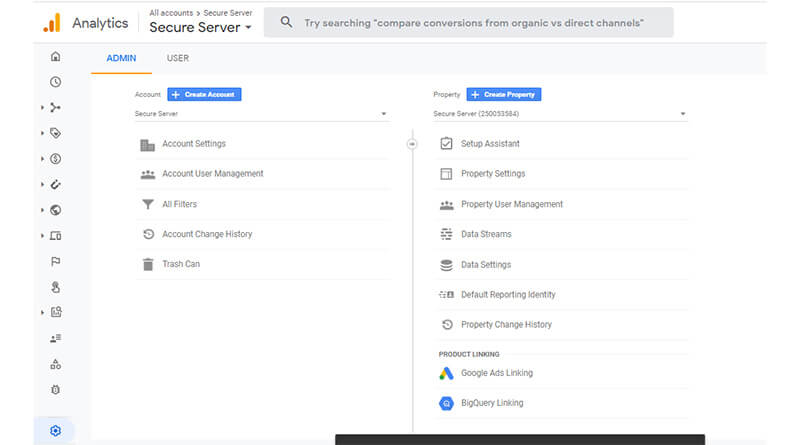Image resolution: width=800 pixels, height=445 pixels.
Task: Expand the Analysis hub sidebar section arrow
Action: coord(42,312)
